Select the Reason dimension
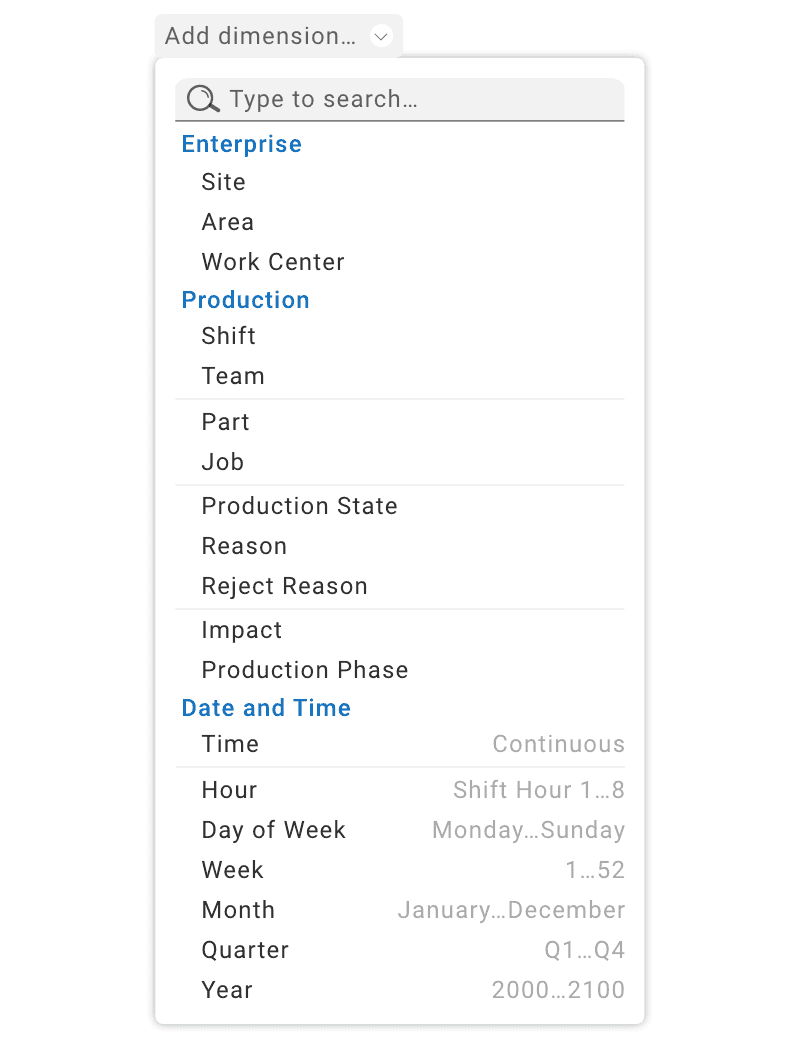 click(244, 546)
